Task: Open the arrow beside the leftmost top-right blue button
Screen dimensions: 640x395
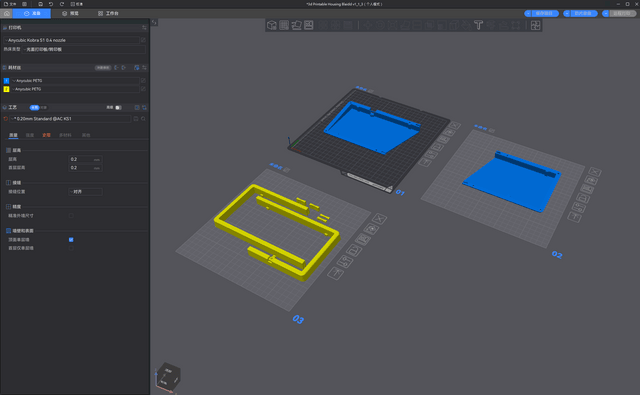Action: (x=528, y=13)
